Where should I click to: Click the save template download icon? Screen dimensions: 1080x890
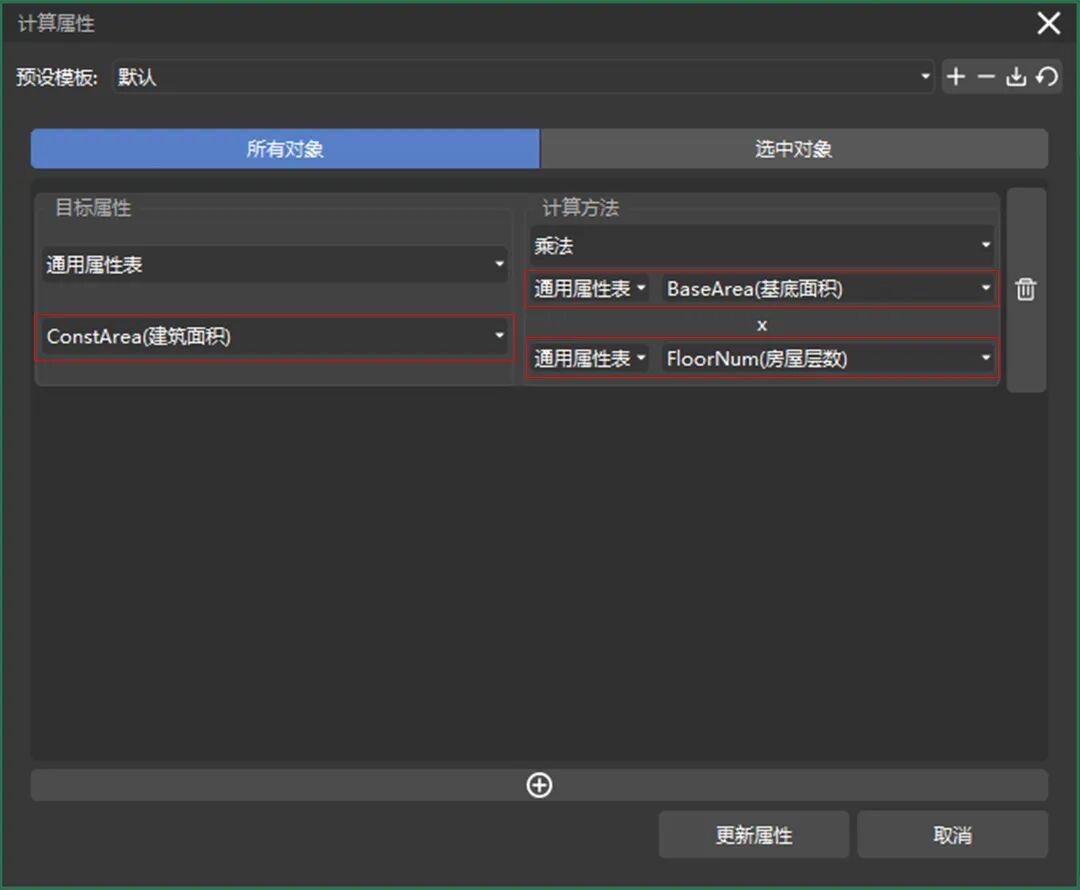[1016, 77]
